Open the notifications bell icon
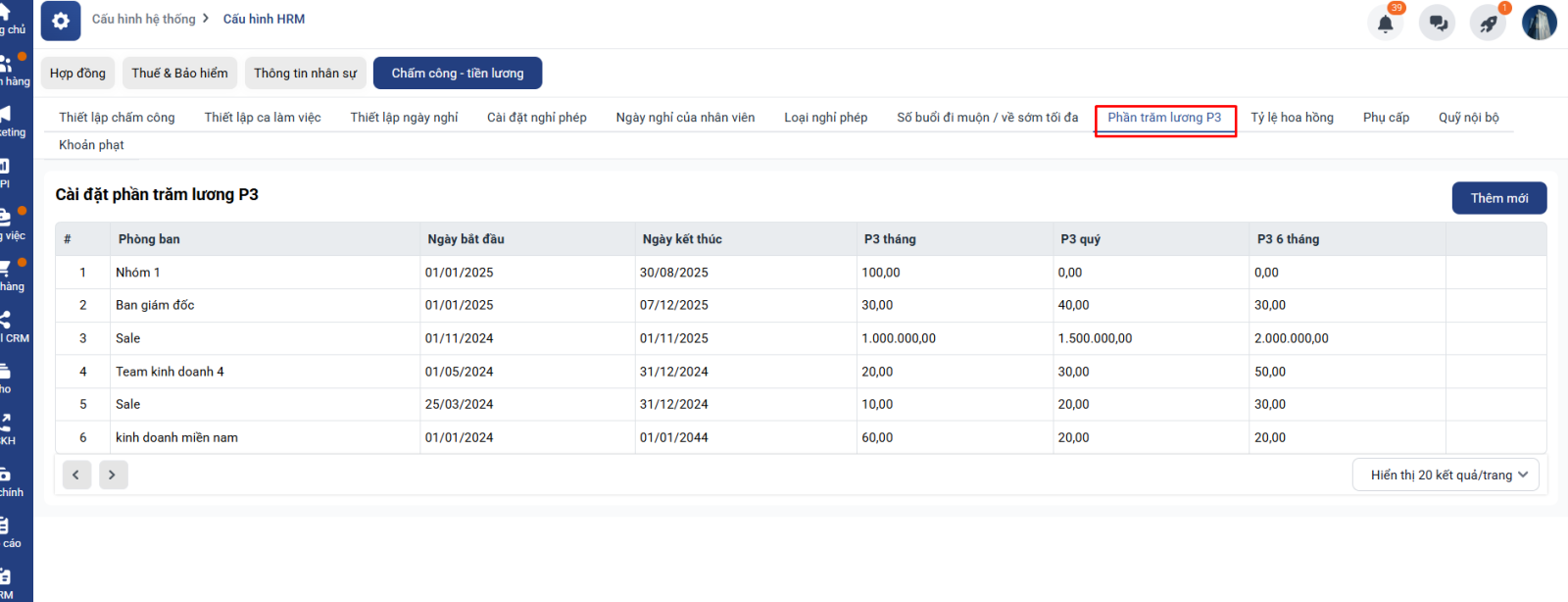The width and height of the screenshot is (1568, 602). coord(1385,24)
